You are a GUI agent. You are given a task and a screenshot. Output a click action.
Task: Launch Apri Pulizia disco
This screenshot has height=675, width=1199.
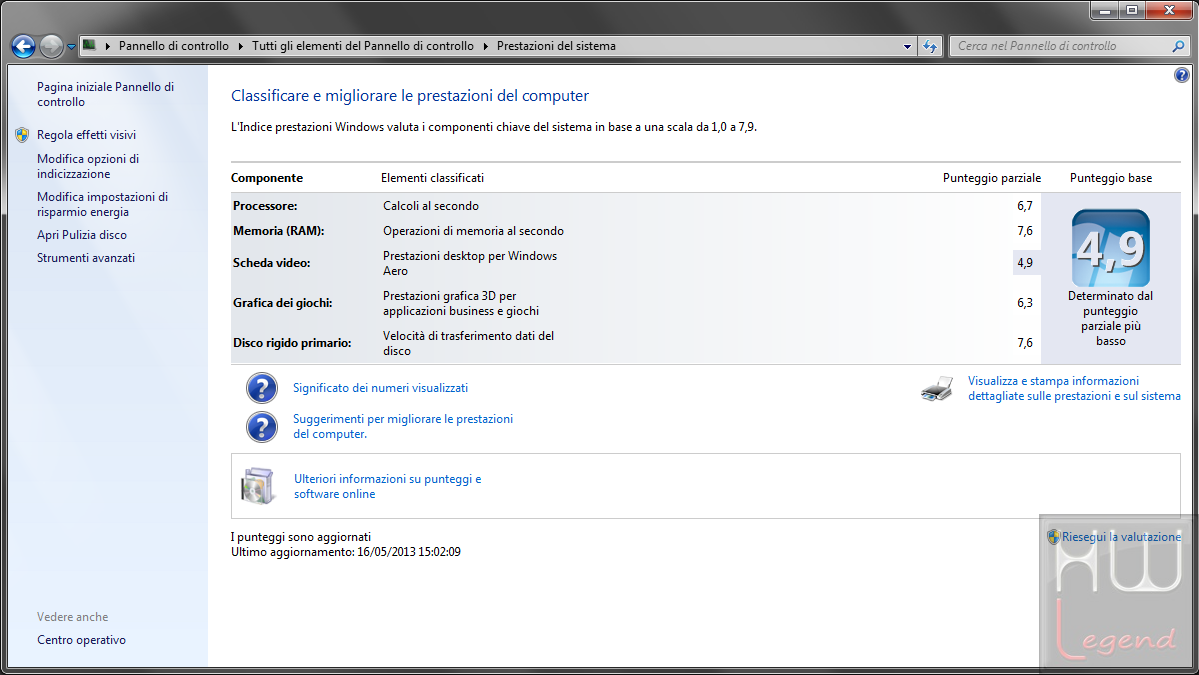point(82,235)
